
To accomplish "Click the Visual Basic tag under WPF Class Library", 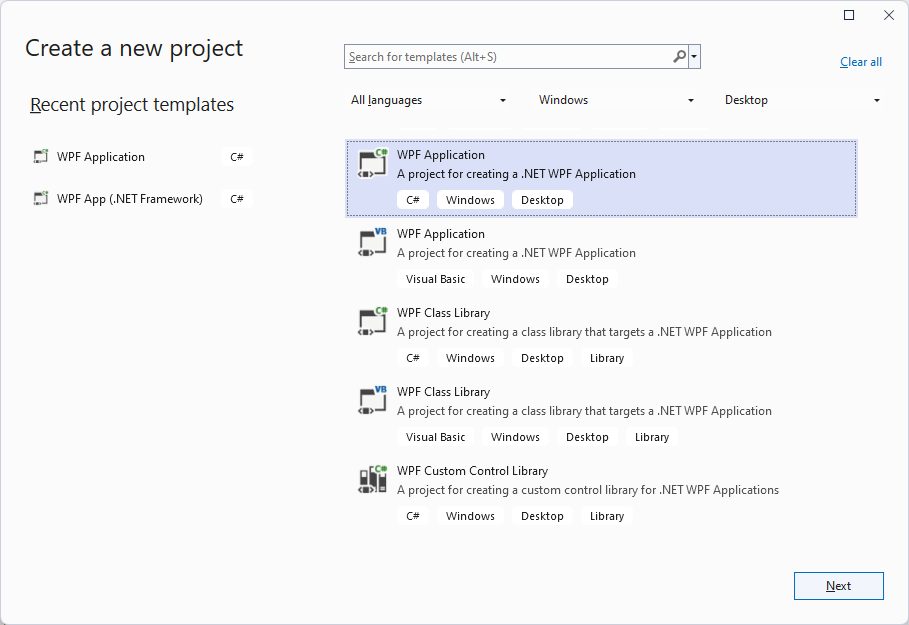I will click(x=435, y=436).
